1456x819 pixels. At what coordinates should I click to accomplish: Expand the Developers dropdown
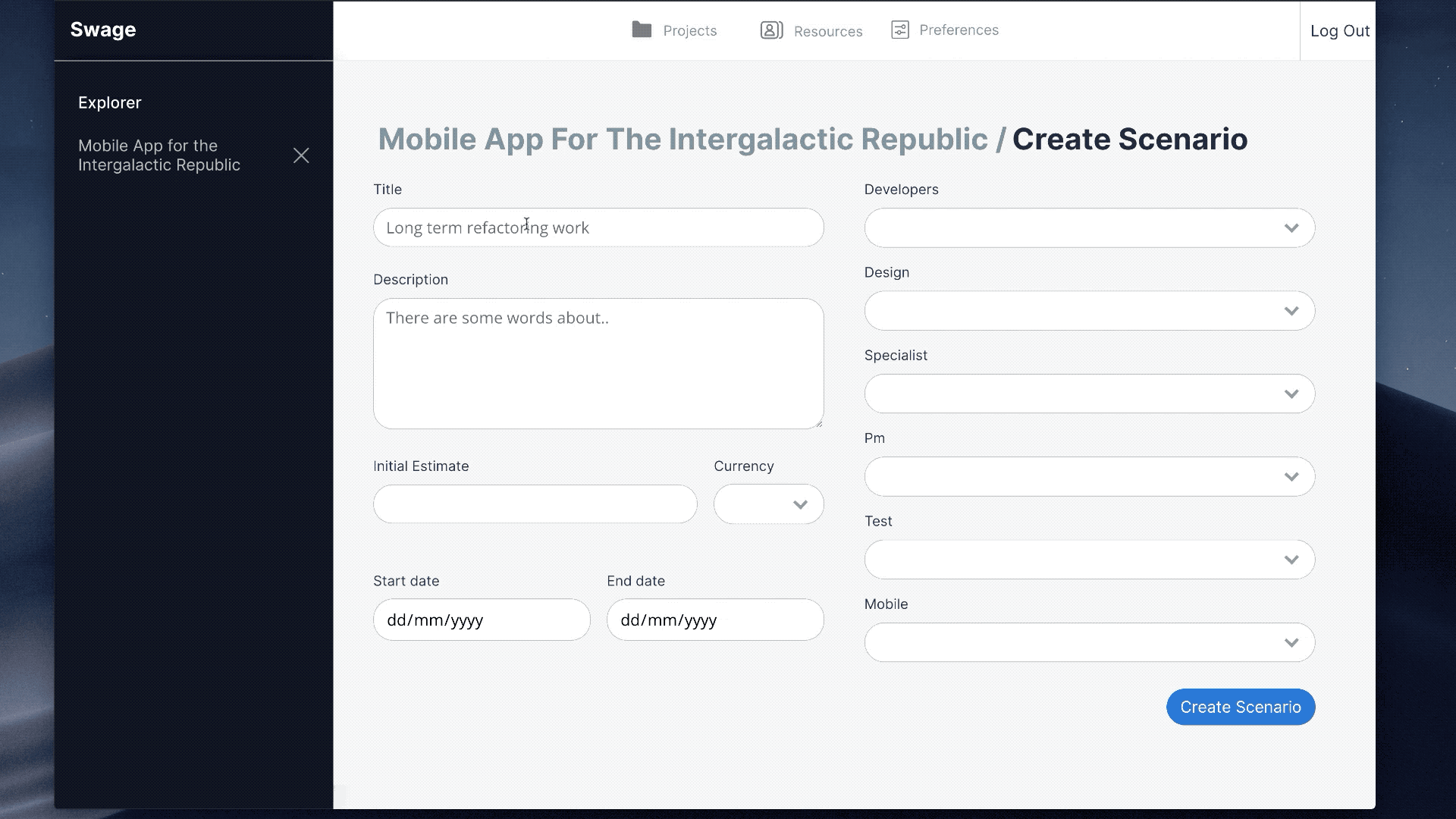point(1089,228)
